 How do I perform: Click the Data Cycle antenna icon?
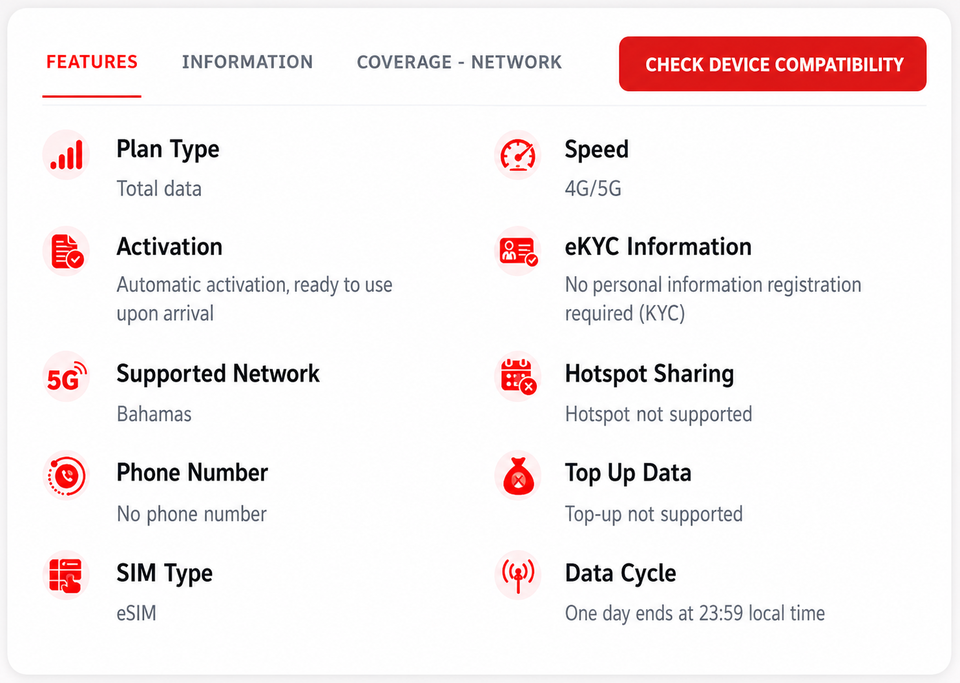(x=518, y=575)
